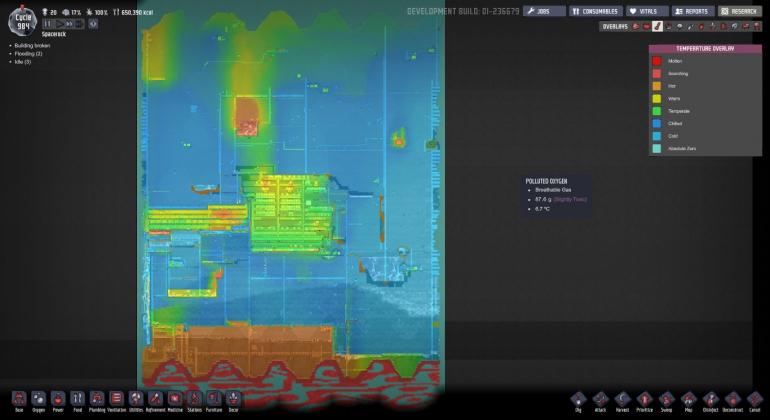Activate the Dig tool

578,399
